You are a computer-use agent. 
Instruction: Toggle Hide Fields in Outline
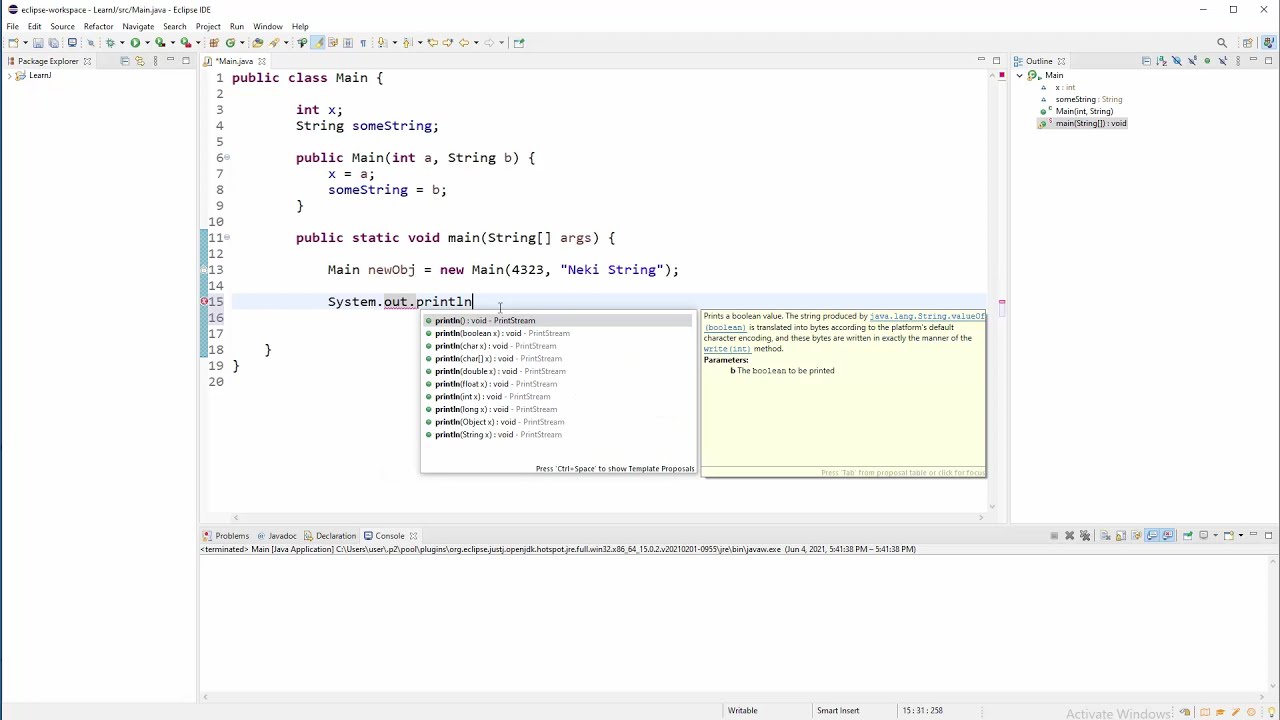pos(1177,61)
